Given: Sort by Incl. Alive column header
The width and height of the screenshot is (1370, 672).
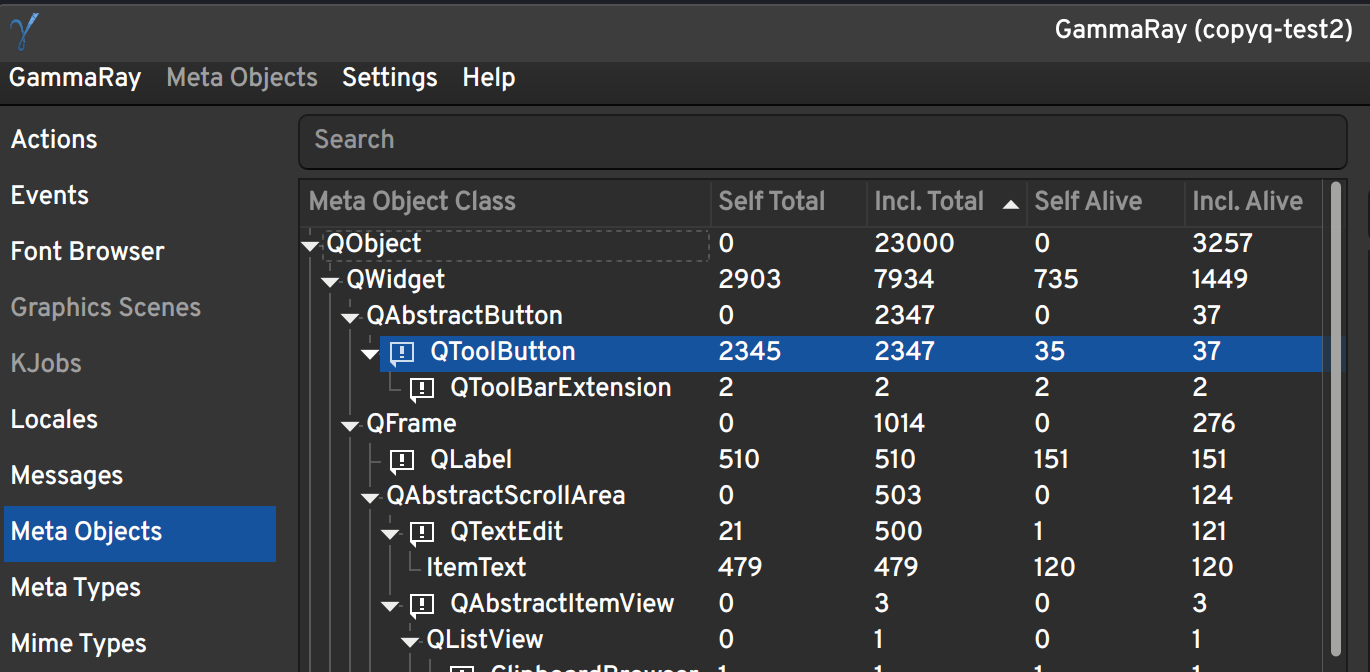Looking at the screenshot, I should 1252,202.
